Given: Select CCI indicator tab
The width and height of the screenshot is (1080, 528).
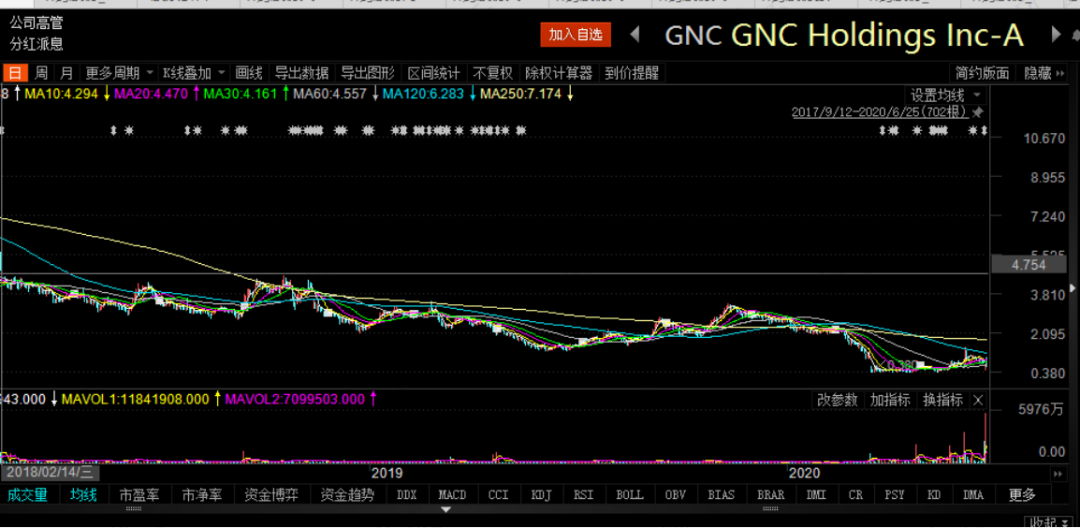Looking at the screenshot, I should click(498, 495).
